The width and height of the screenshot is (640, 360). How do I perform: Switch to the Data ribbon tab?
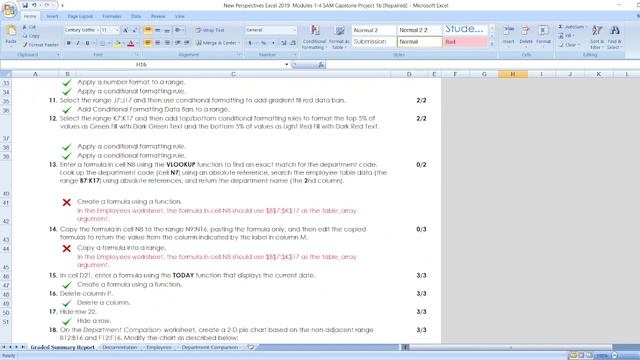[x=136, y=16]
